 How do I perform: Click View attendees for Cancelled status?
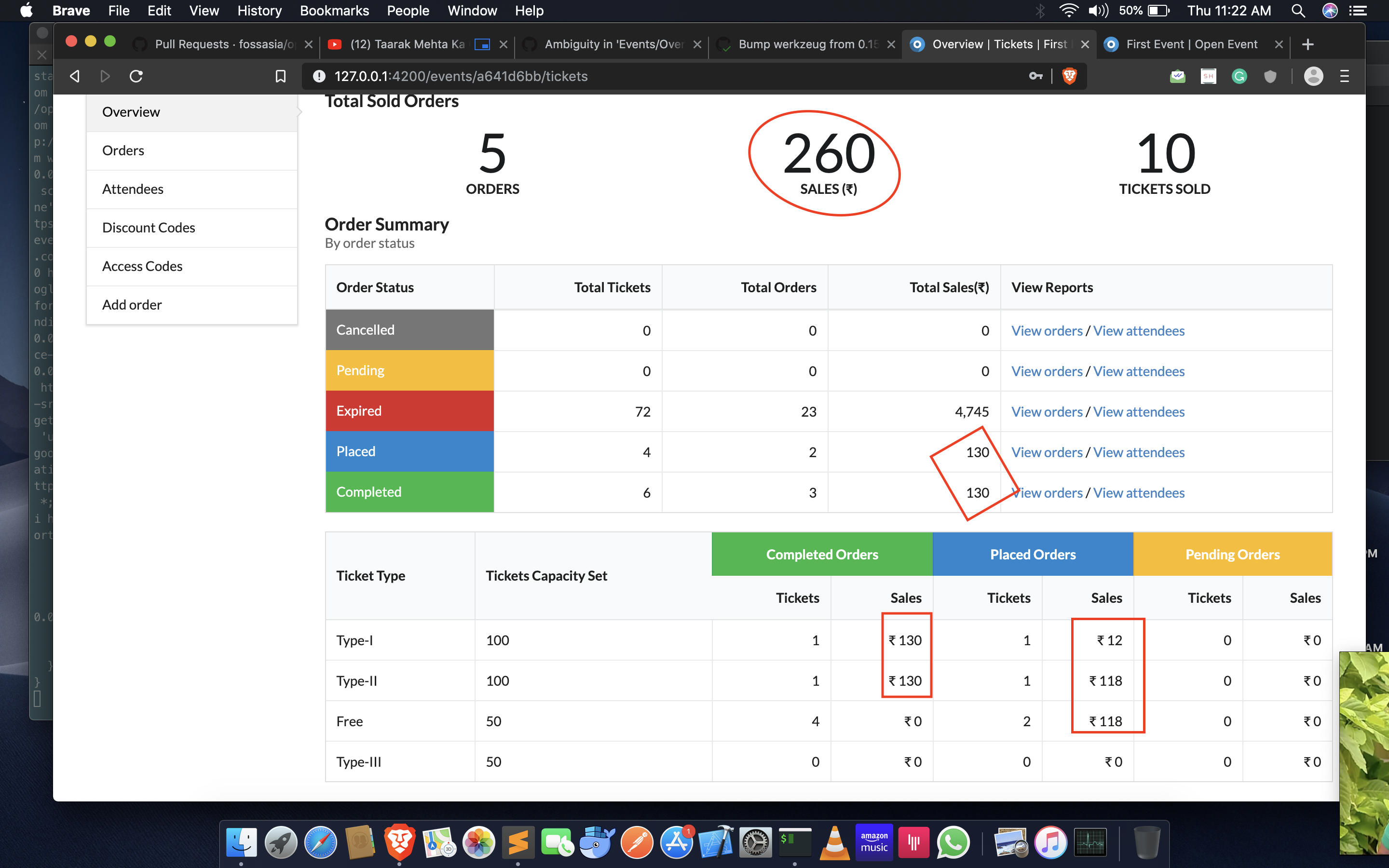[1139, 331]
